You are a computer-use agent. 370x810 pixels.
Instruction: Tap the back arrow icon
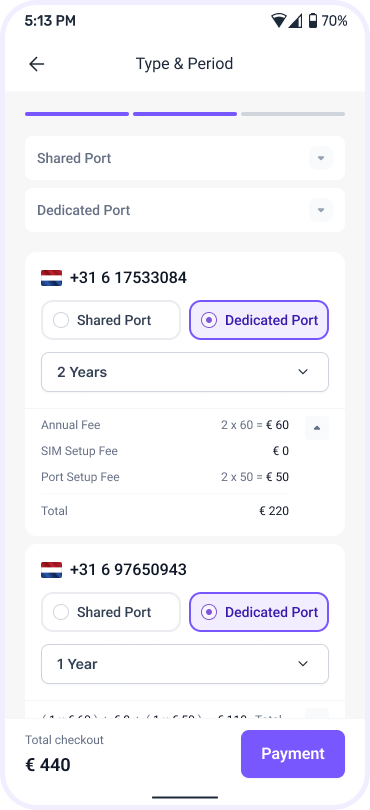[37, 64]
